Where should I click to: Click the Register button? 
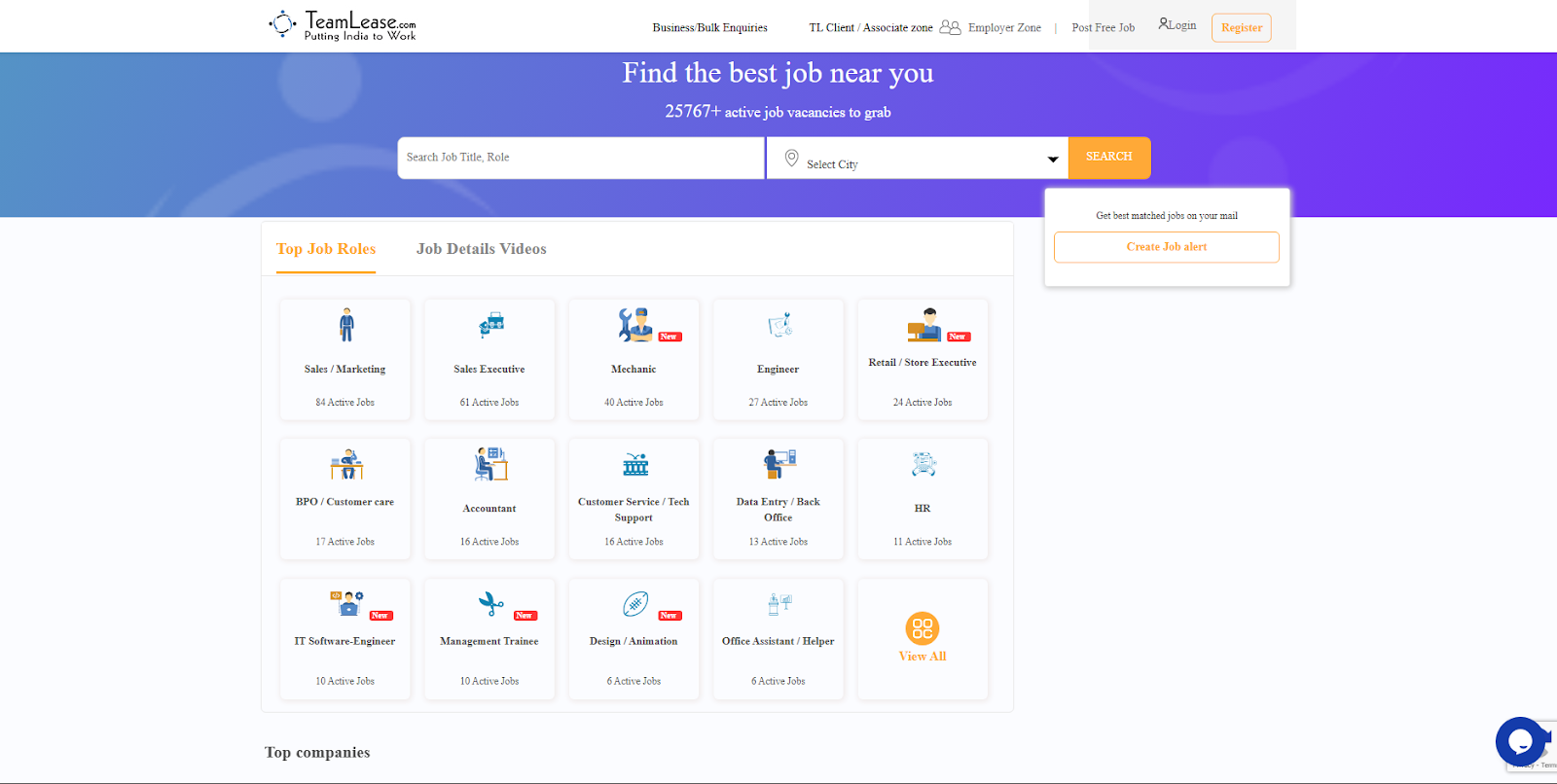[x=1242, y=27]
